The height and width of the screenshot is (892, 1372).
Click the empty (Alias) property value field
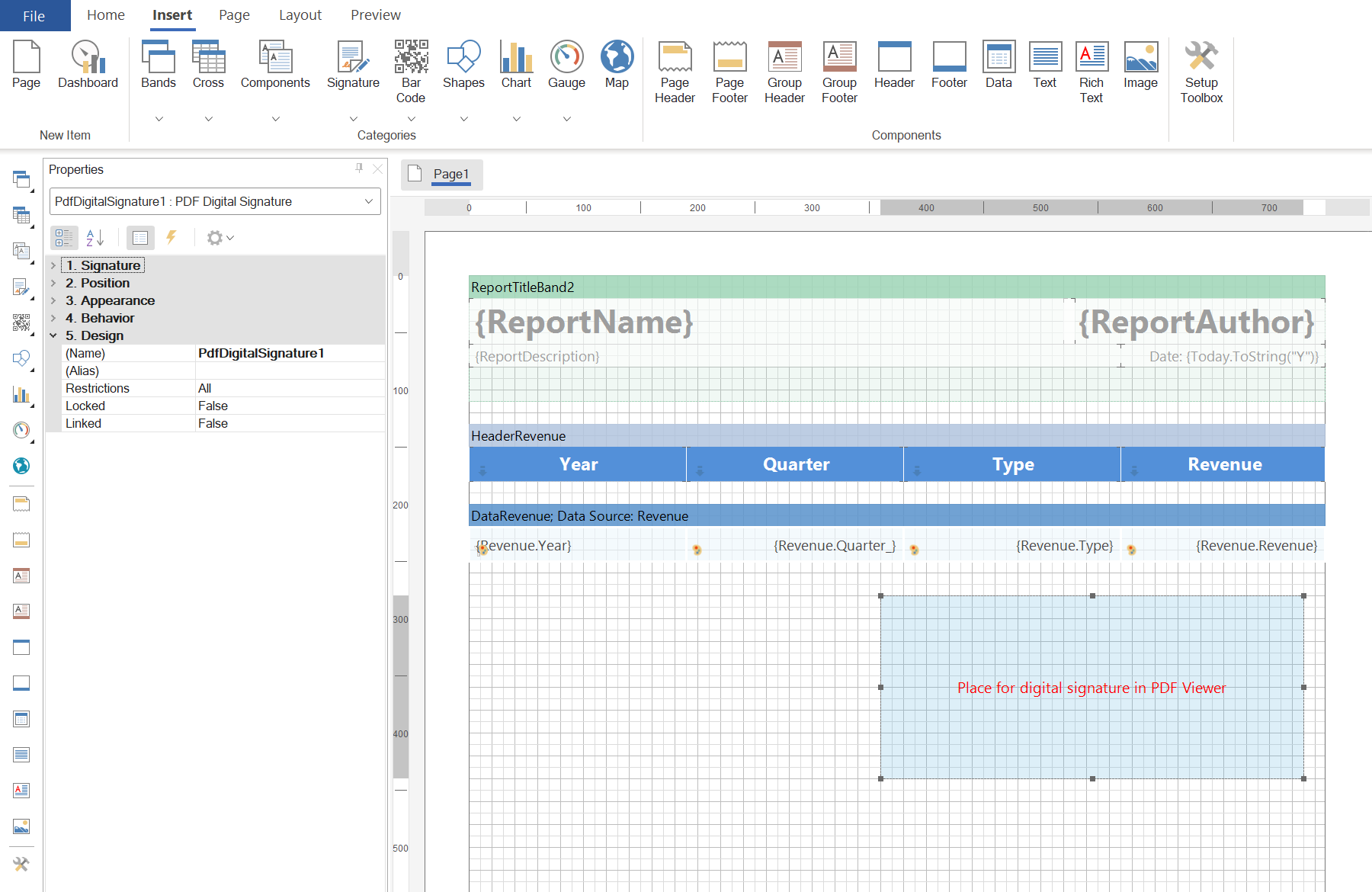click(290, 371)
